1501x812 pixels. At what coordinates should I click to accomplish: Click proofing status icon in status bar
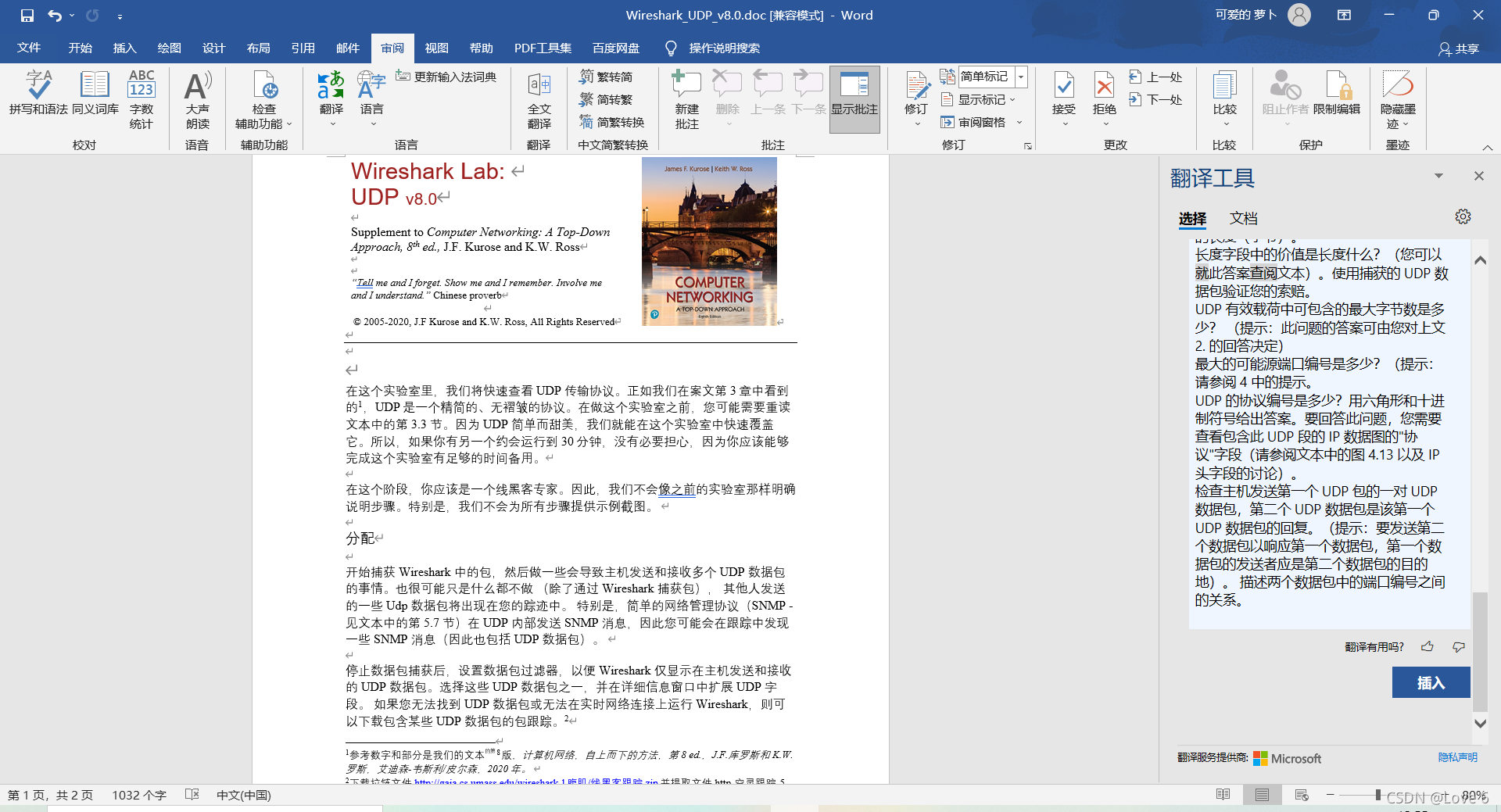192,795
